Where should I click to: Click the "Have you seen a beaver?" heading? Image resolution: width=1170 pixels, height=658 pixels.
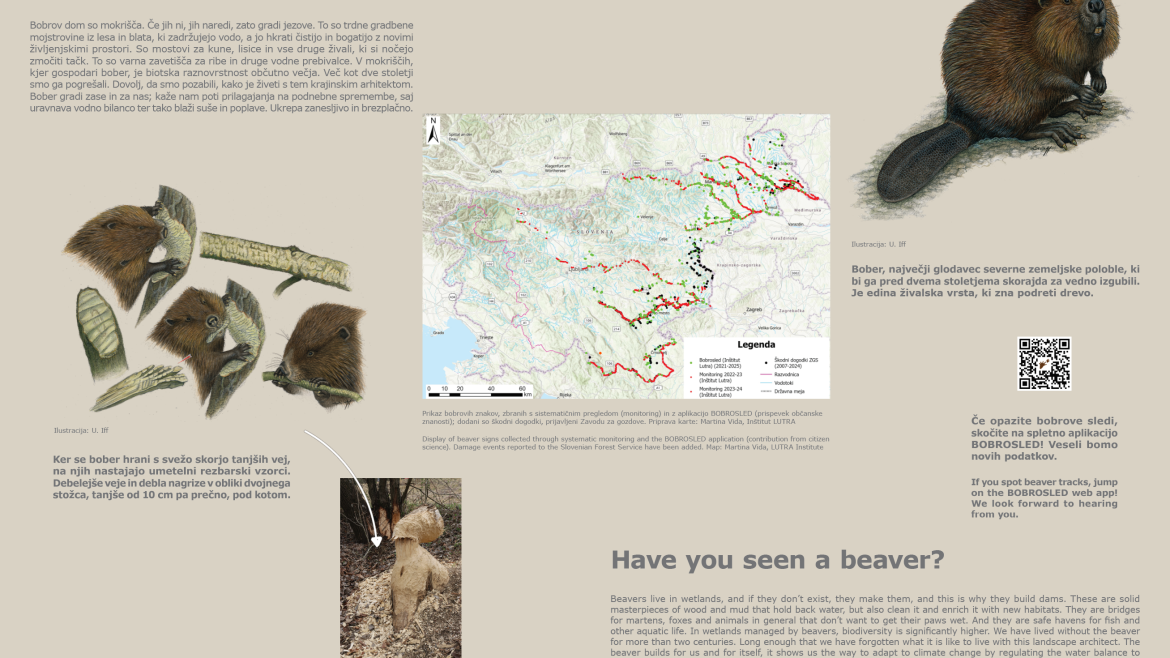[777, 560]
